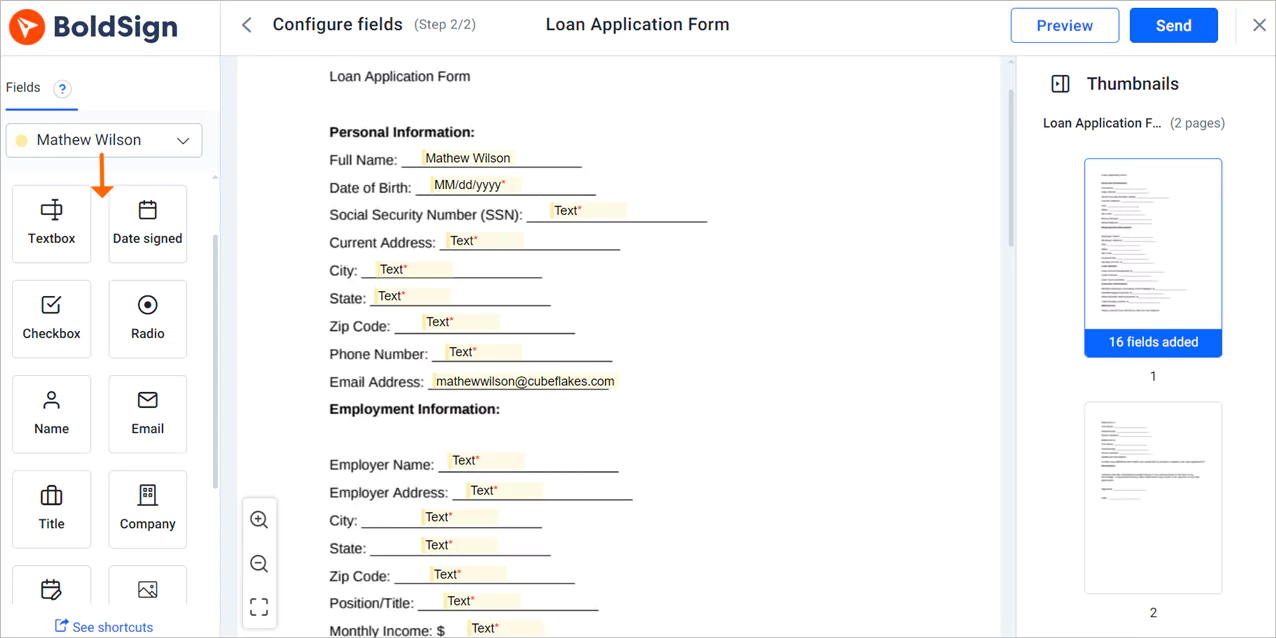Go back with the left chevron arrow
The image size is (1276, 638).
point(247,25)
